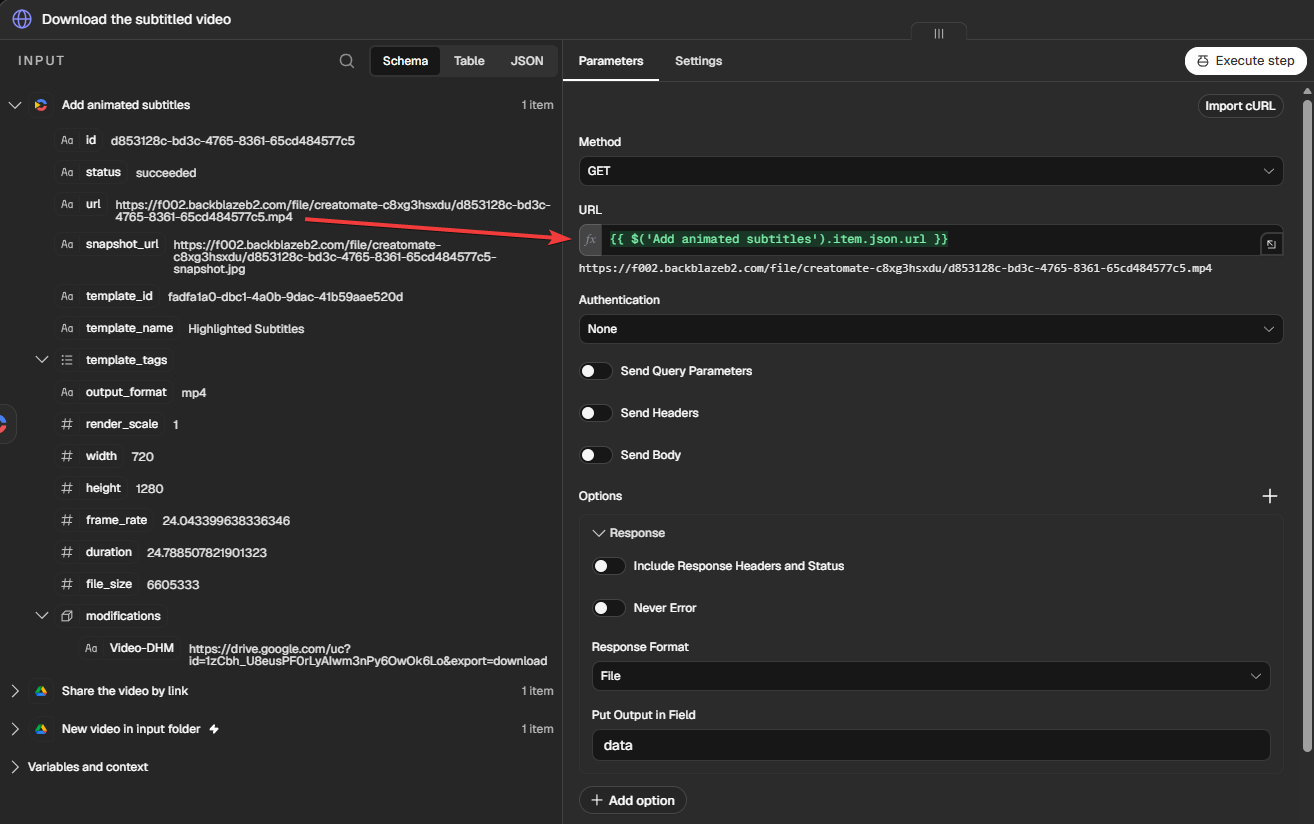The width and height of the screenshot is (1314, 824).
Task: Click the Execute step button
Action: [1245, 61]
